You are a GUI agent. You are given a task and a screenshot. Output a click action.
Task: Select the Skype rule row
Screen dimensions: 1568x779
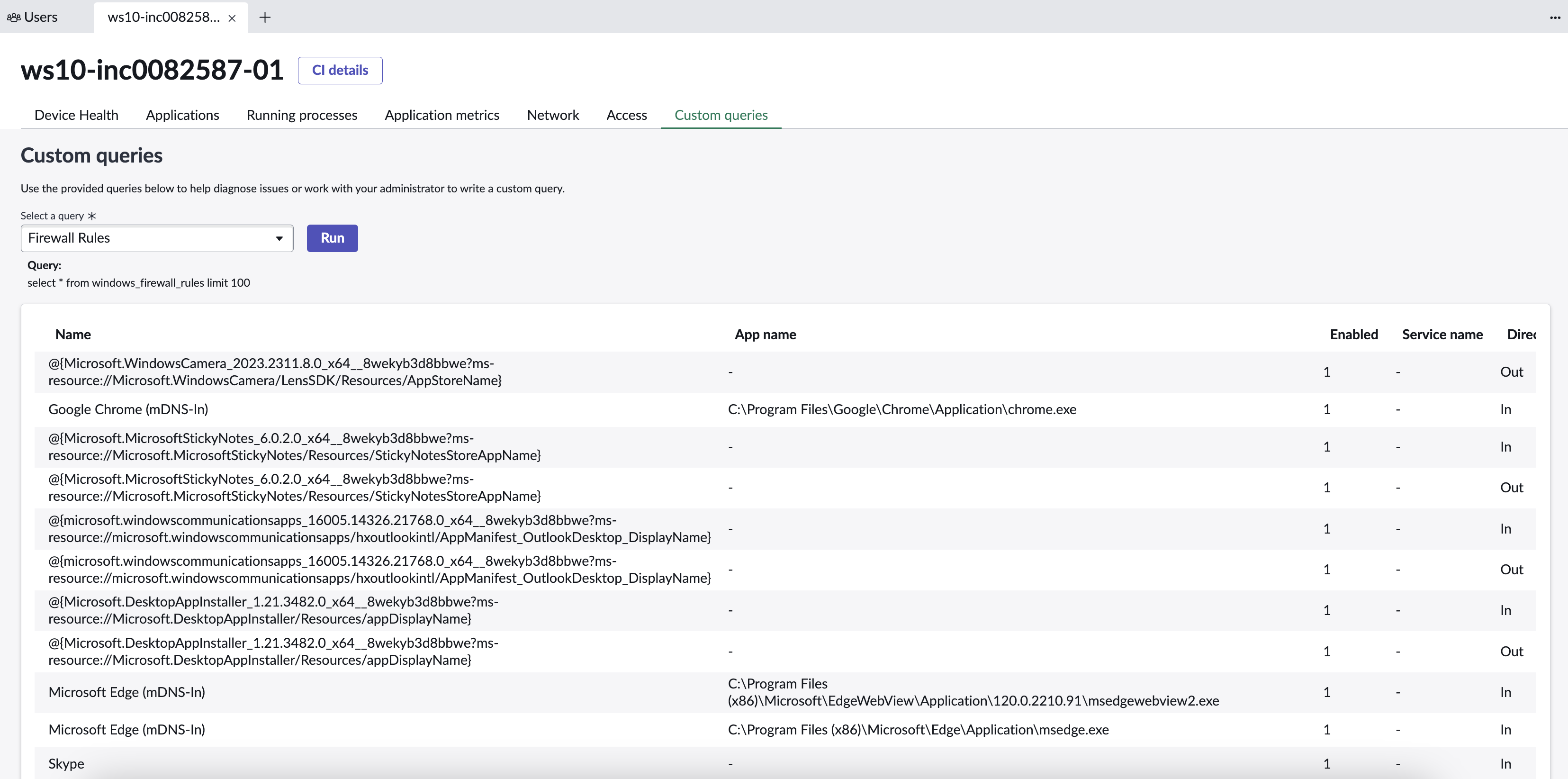(x=785, y=763)
